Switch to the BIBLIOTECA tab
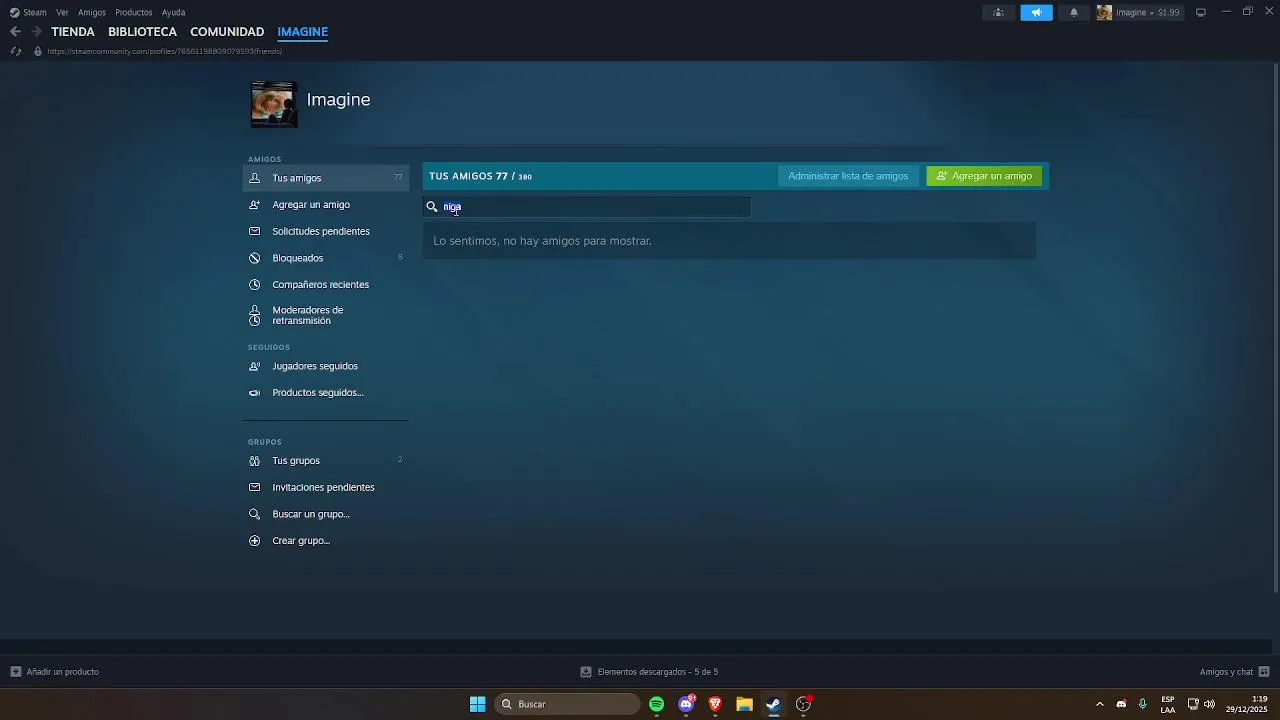 point(142,32)
